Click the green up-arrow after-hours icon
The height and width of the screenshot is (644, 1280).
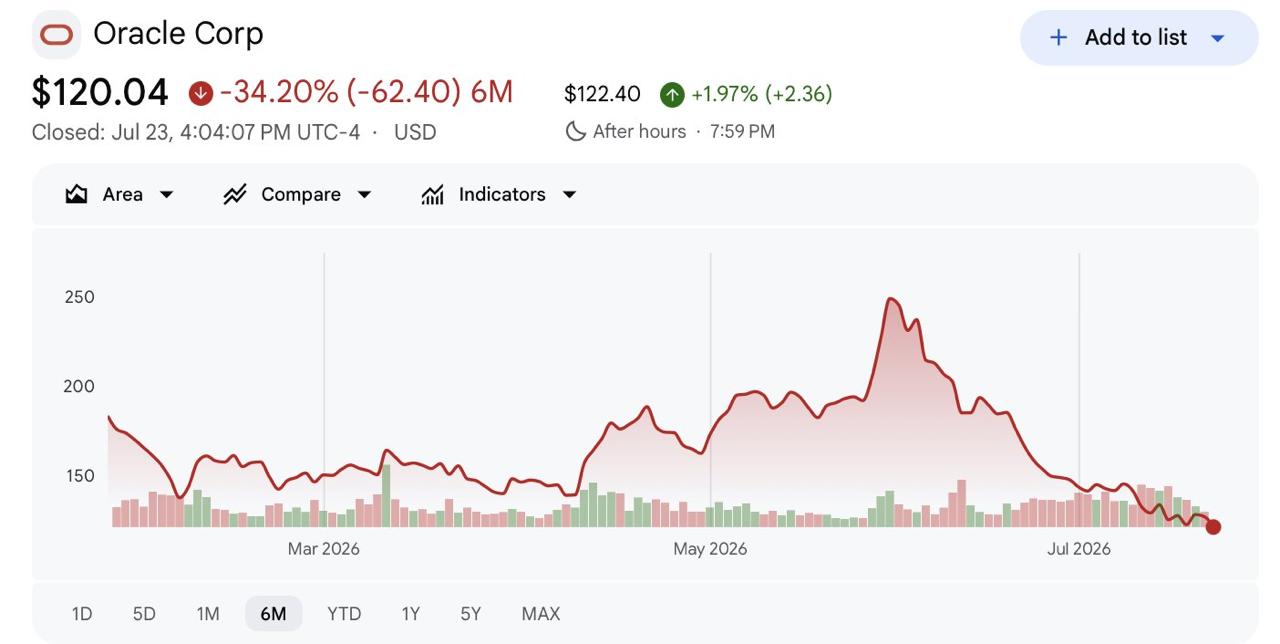pyautogui.click(x=672, y=94)
